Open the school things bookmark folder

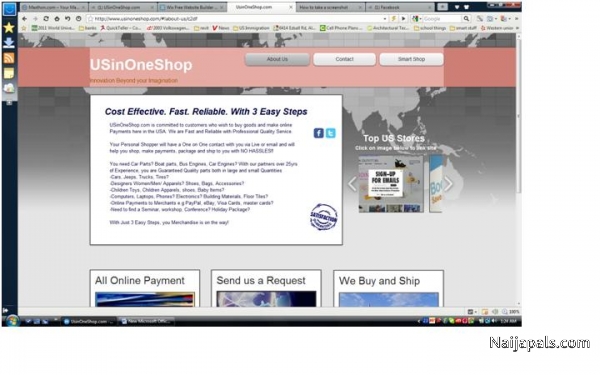(x=430, y=28)
